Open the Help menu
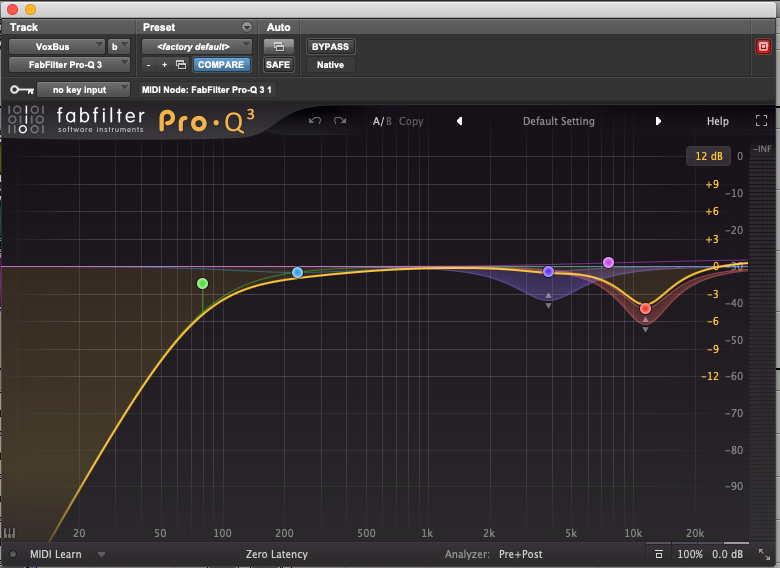Image resolution: width=780 pixels, height=568 pixels. [718, 121]
